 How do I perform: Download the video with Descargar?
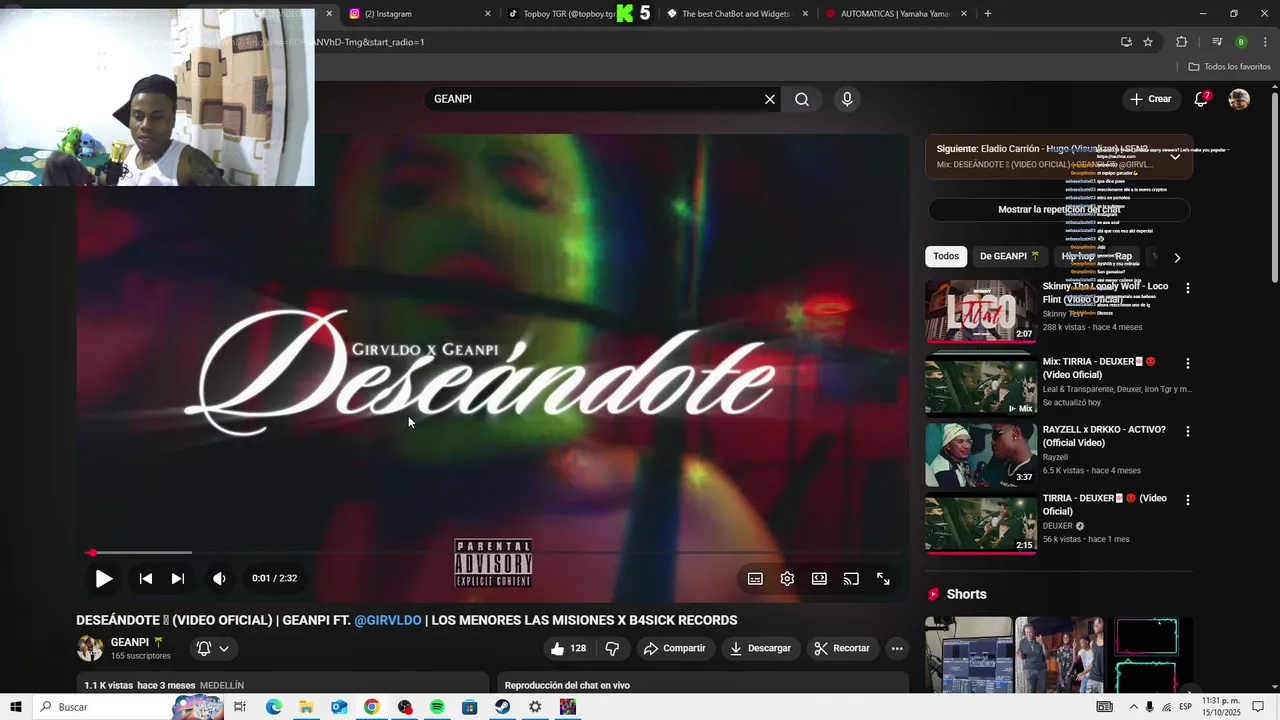(760, 648)
